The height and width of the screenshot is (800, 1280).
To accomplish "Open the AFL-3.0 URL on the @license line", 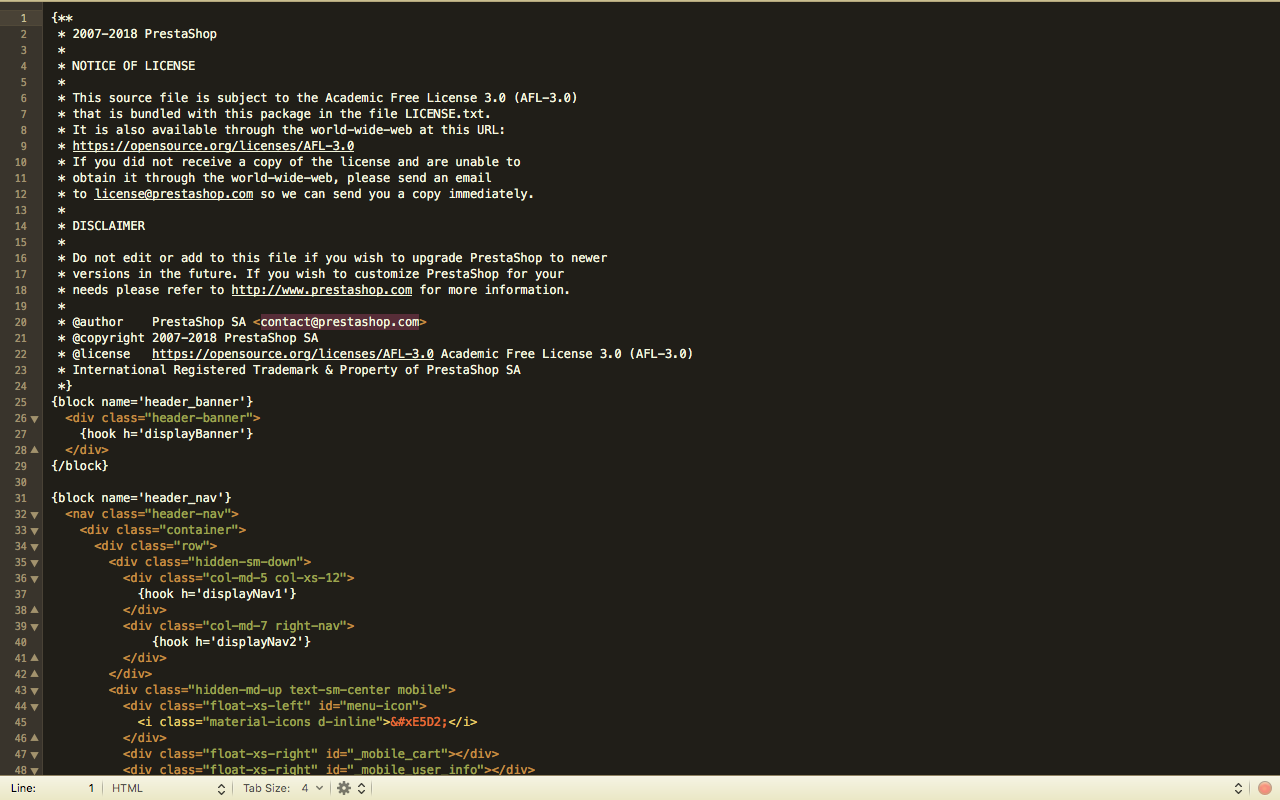I will 293,354.
